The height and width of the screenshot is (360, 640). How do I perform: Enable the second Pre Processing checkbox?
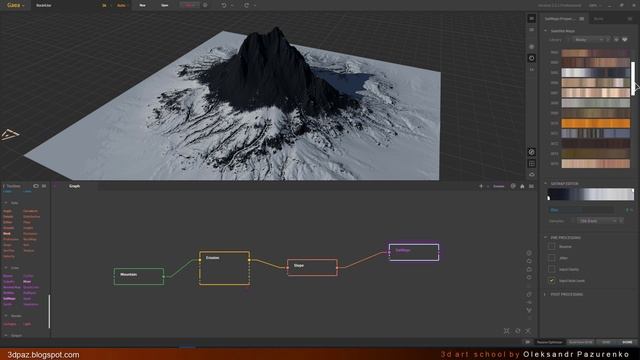tap(551, 258)
